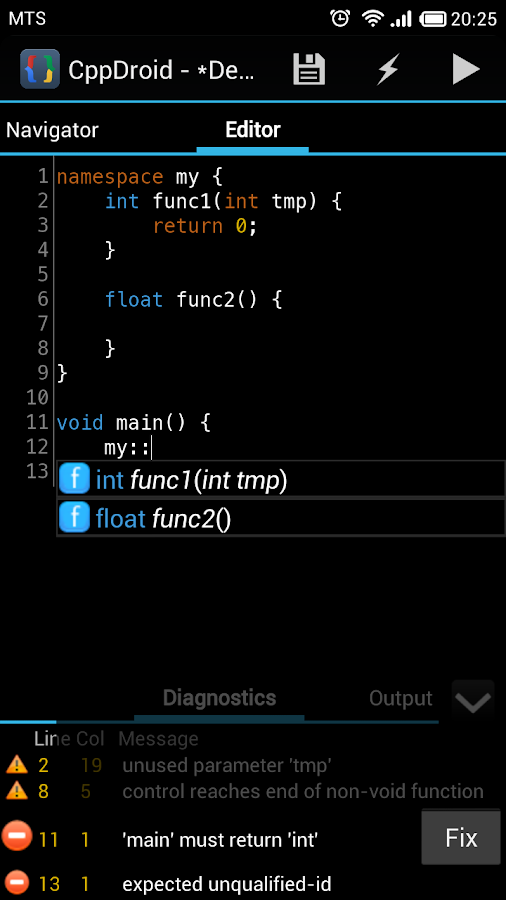Choose 'float func2()' autocomplete suggestion
The width and height of the screenshot is (506, 900).
281,518
